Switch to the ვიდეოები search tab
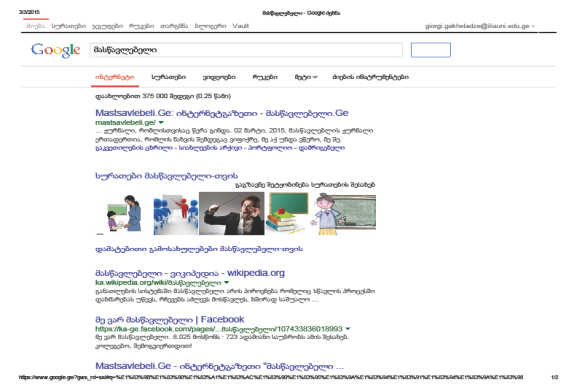The width and height of the screenshot is (578, 391). point(219,77)
